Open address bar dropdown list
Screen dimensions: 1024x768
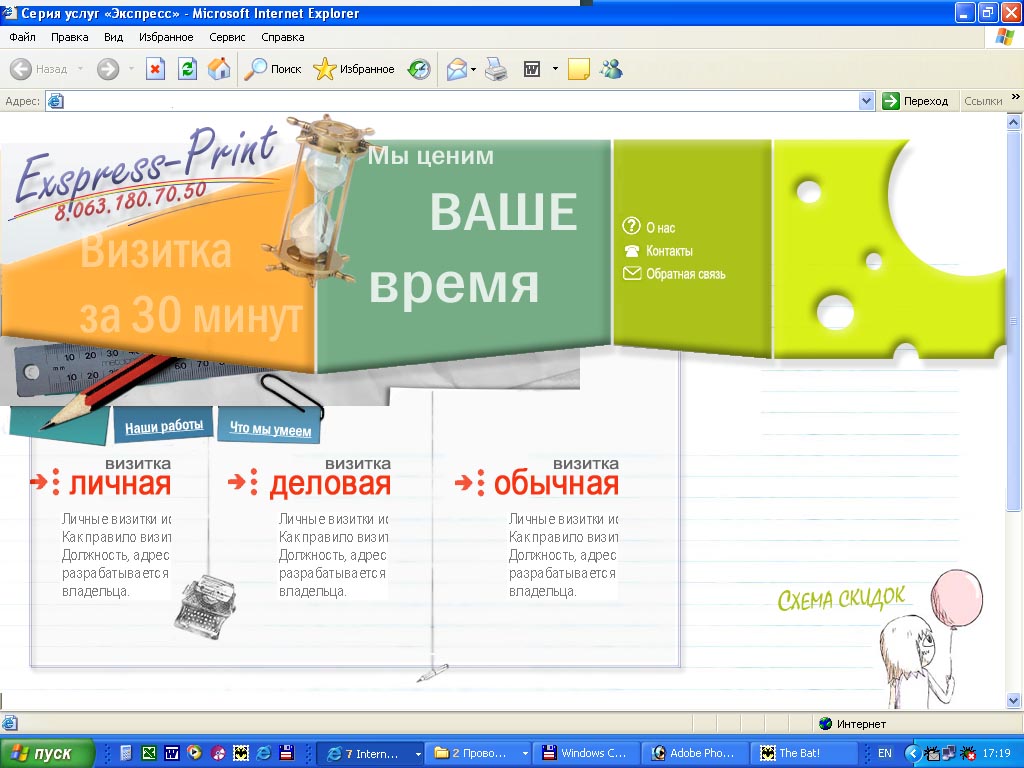[x=867, y=101]
